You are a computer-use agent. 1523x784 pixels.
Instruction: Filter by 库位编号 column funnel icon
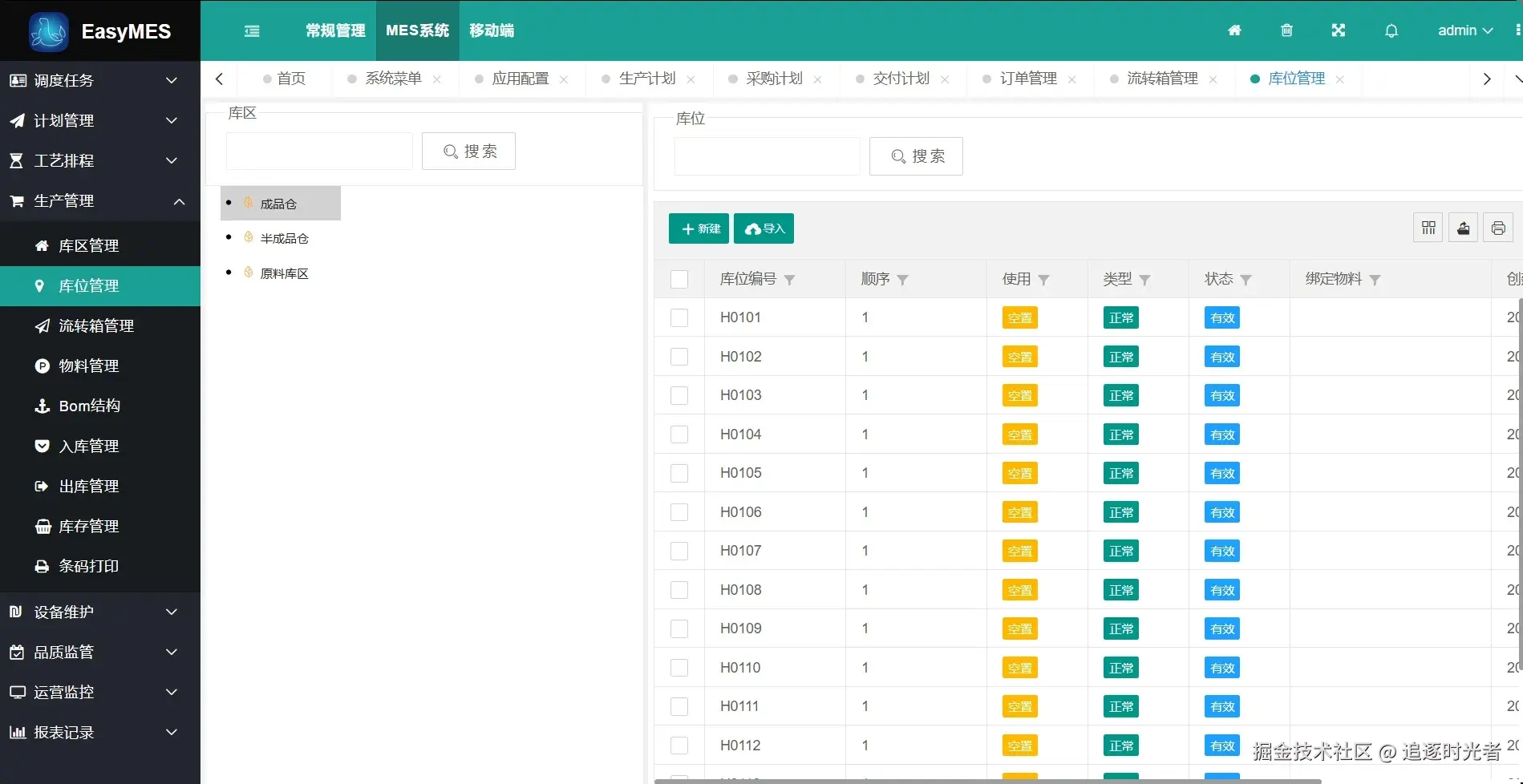789,280
